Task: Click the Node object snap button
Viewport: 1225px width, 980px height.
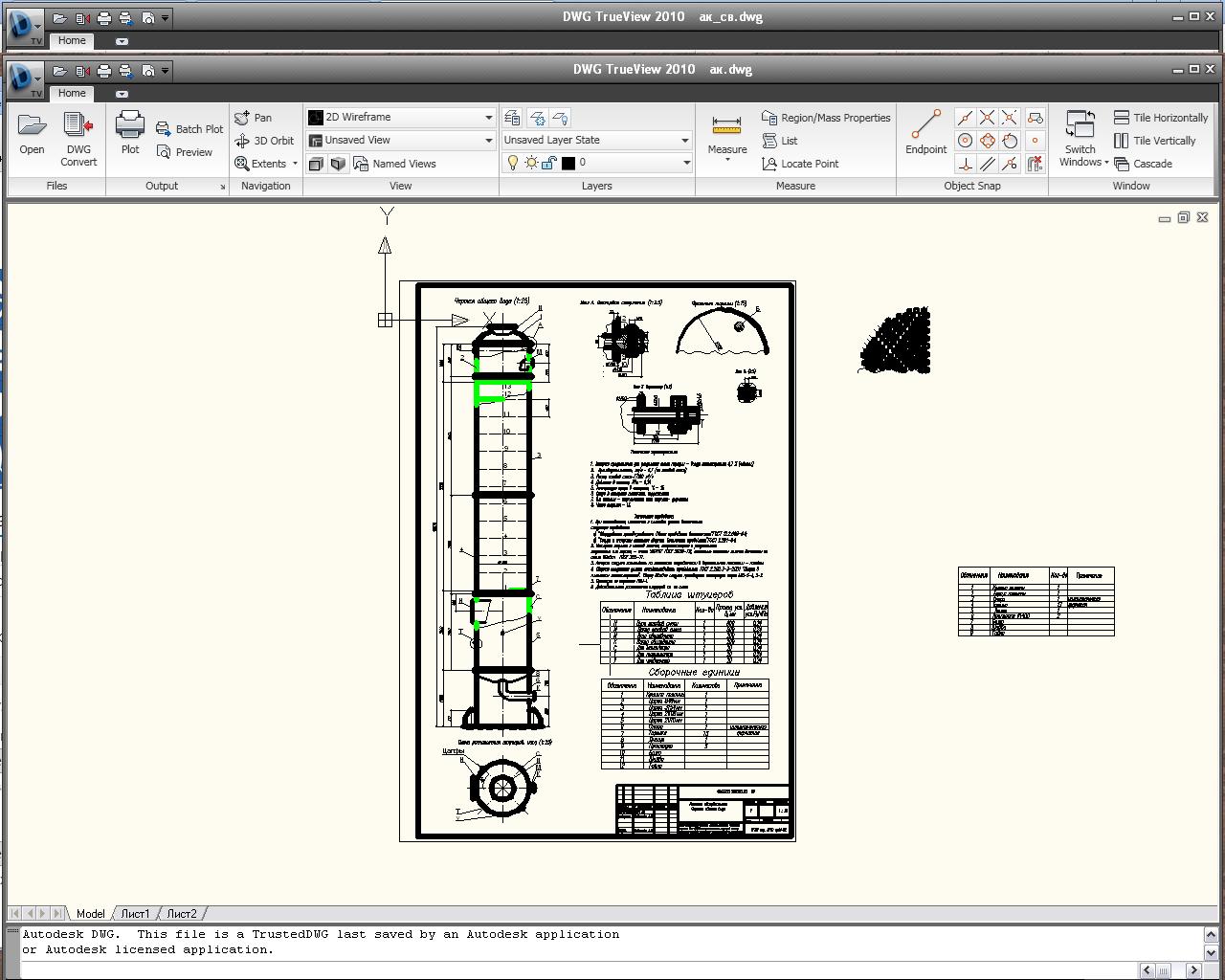Action: coord(1035,141)
